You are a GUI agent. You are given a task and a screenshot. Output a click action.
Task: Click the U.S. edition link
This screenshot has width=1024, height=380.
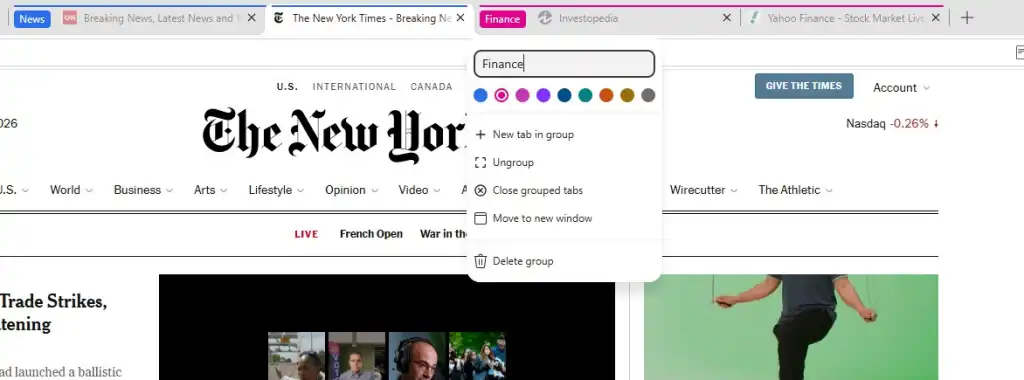click(x=287, y=87)
